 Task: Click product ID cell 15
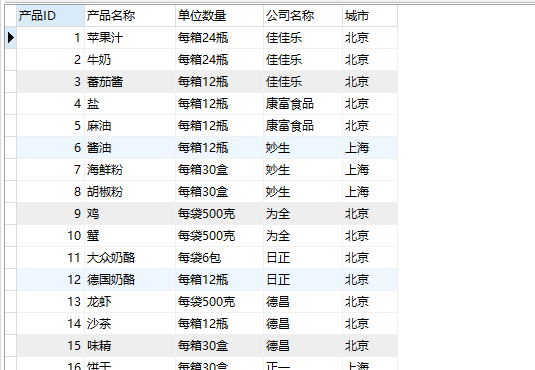click(50, 346)
